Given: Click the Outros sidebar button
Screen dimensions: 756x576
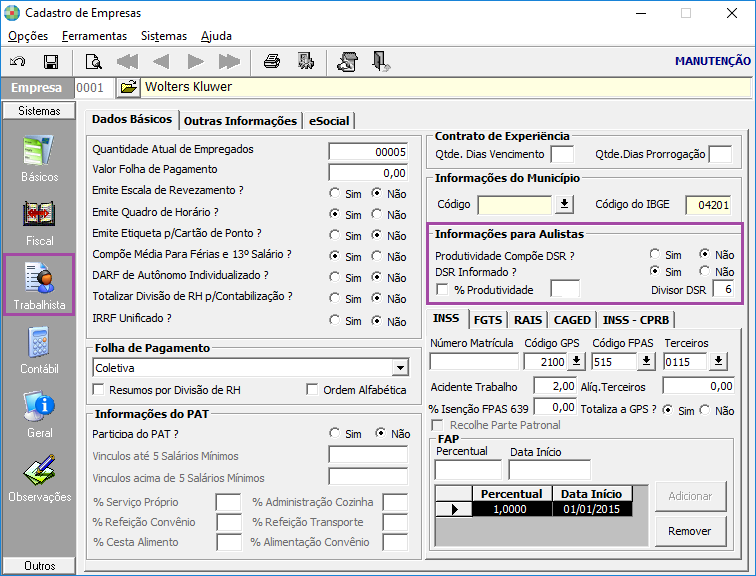Looking at the screenshot, I should [x=39, y=565].
